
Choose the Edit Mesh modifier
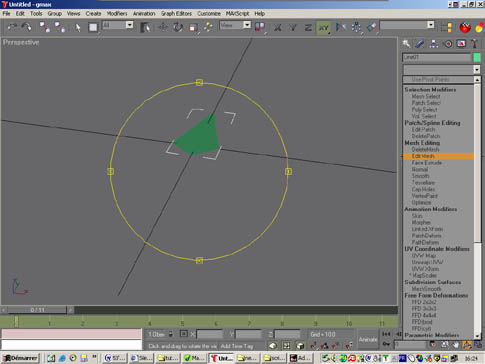438,156
